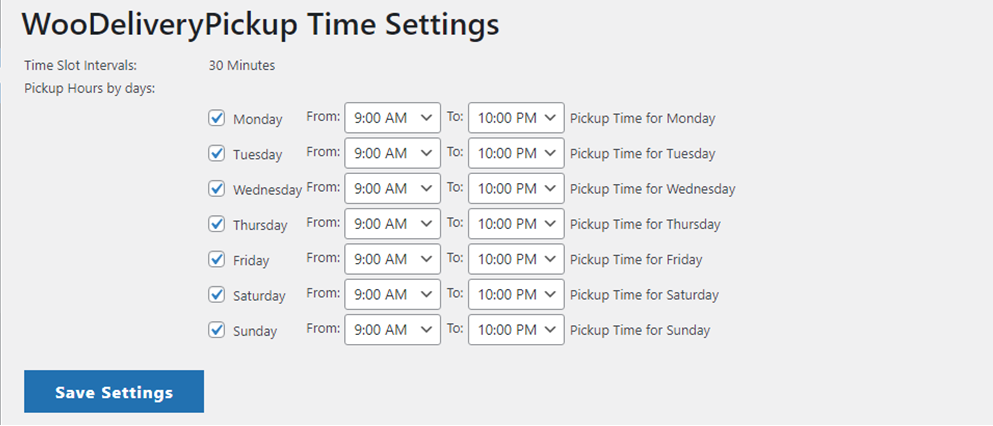Uncheck the Thursday checkbox
The image size is (993, 426).
(x=216, y=224)
